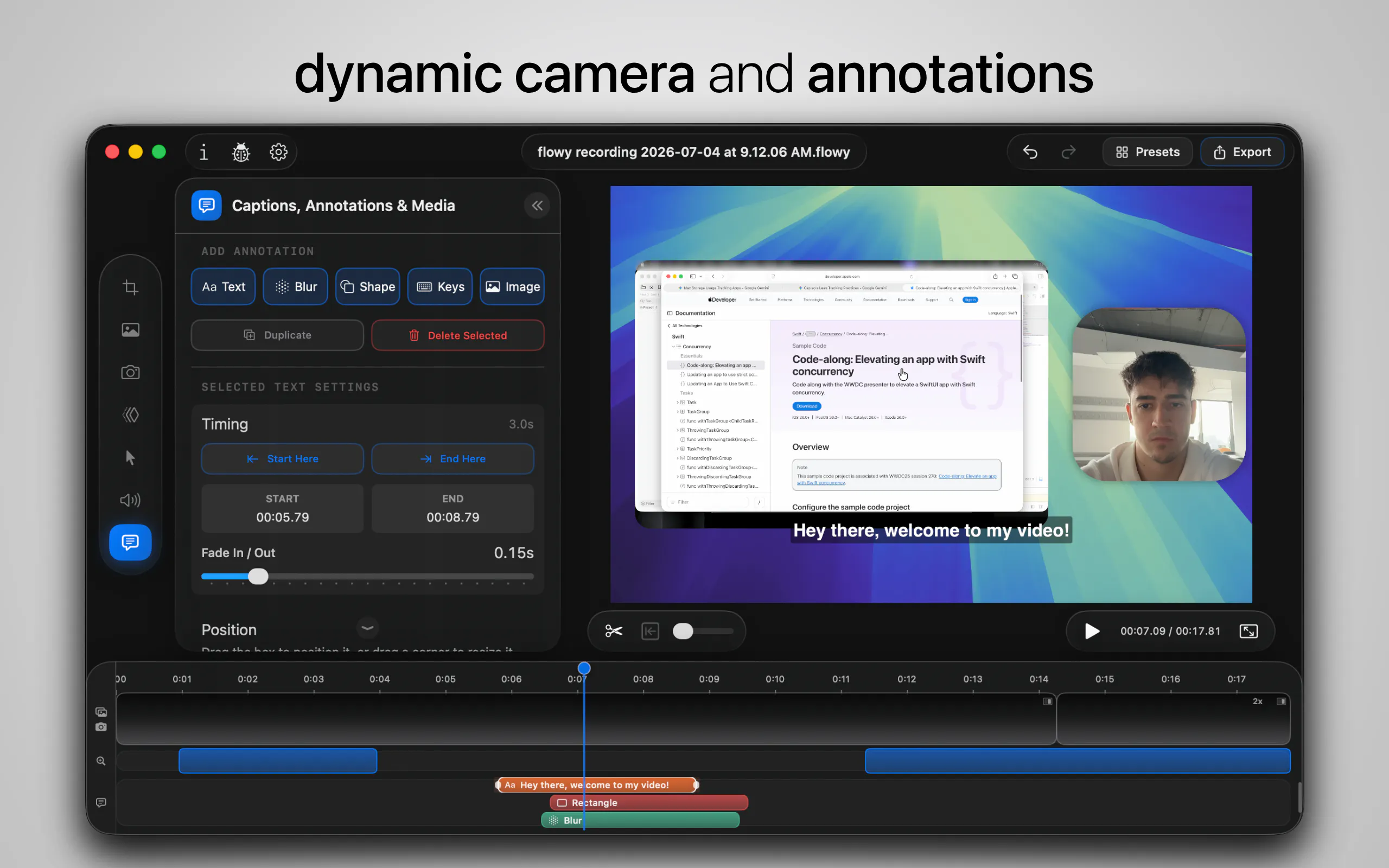
Task: Open the Presets menu
Action: pos(1148,152)
